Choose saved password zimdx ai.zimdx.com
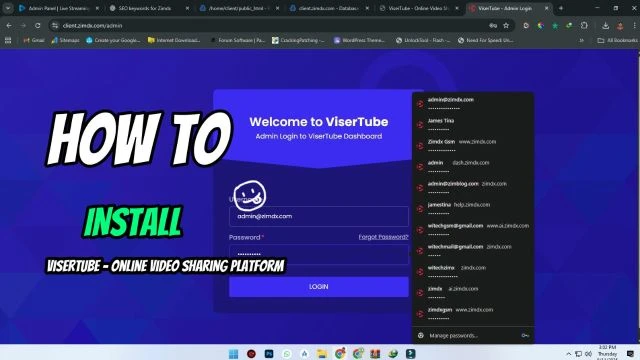 (473, 293)
